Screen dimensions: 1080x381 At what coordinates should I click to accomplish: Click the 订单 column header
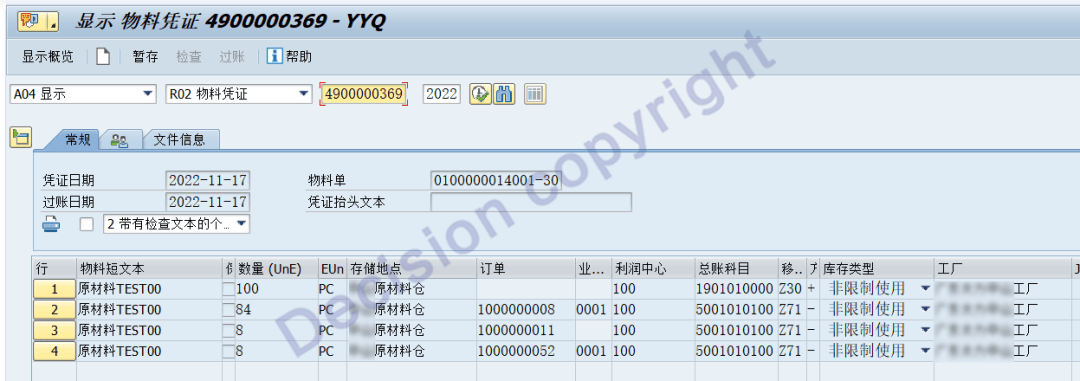click(526, 269)
